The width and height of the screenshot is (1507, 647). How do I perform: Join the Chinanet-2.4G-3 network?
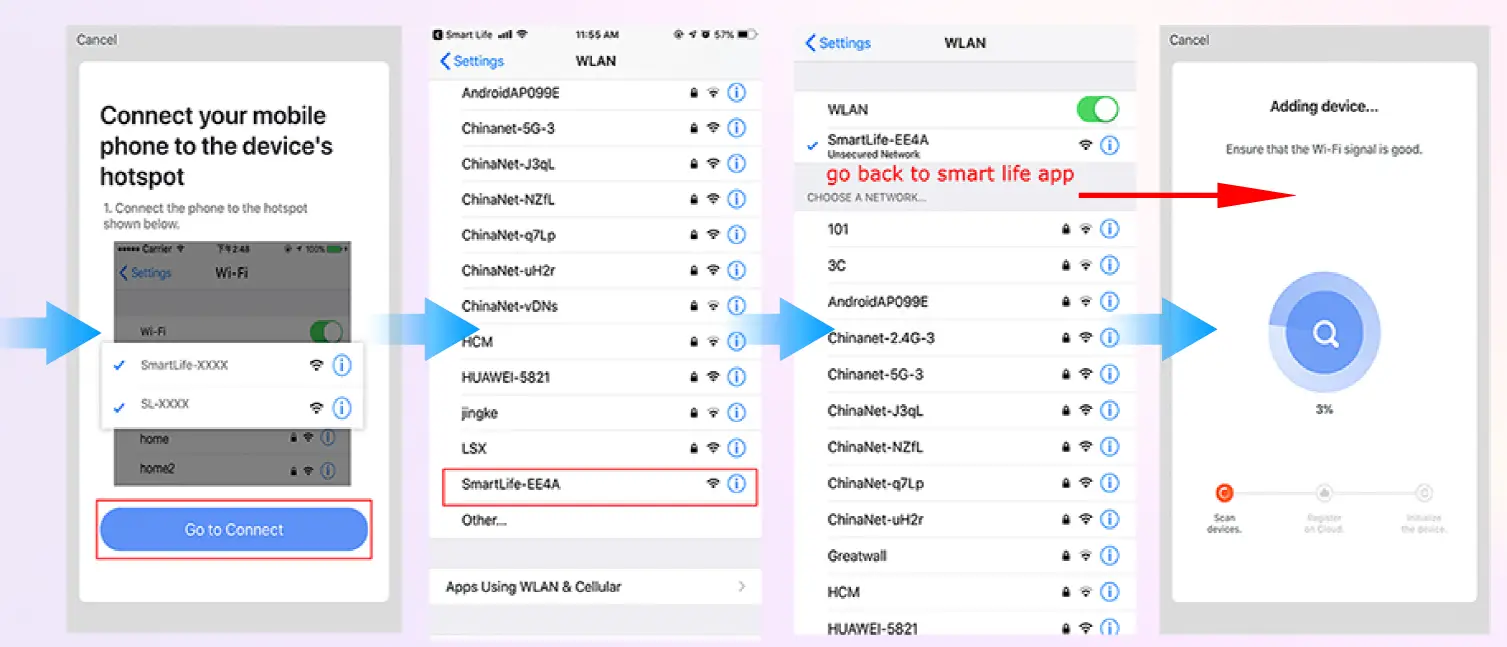(965, 338)
